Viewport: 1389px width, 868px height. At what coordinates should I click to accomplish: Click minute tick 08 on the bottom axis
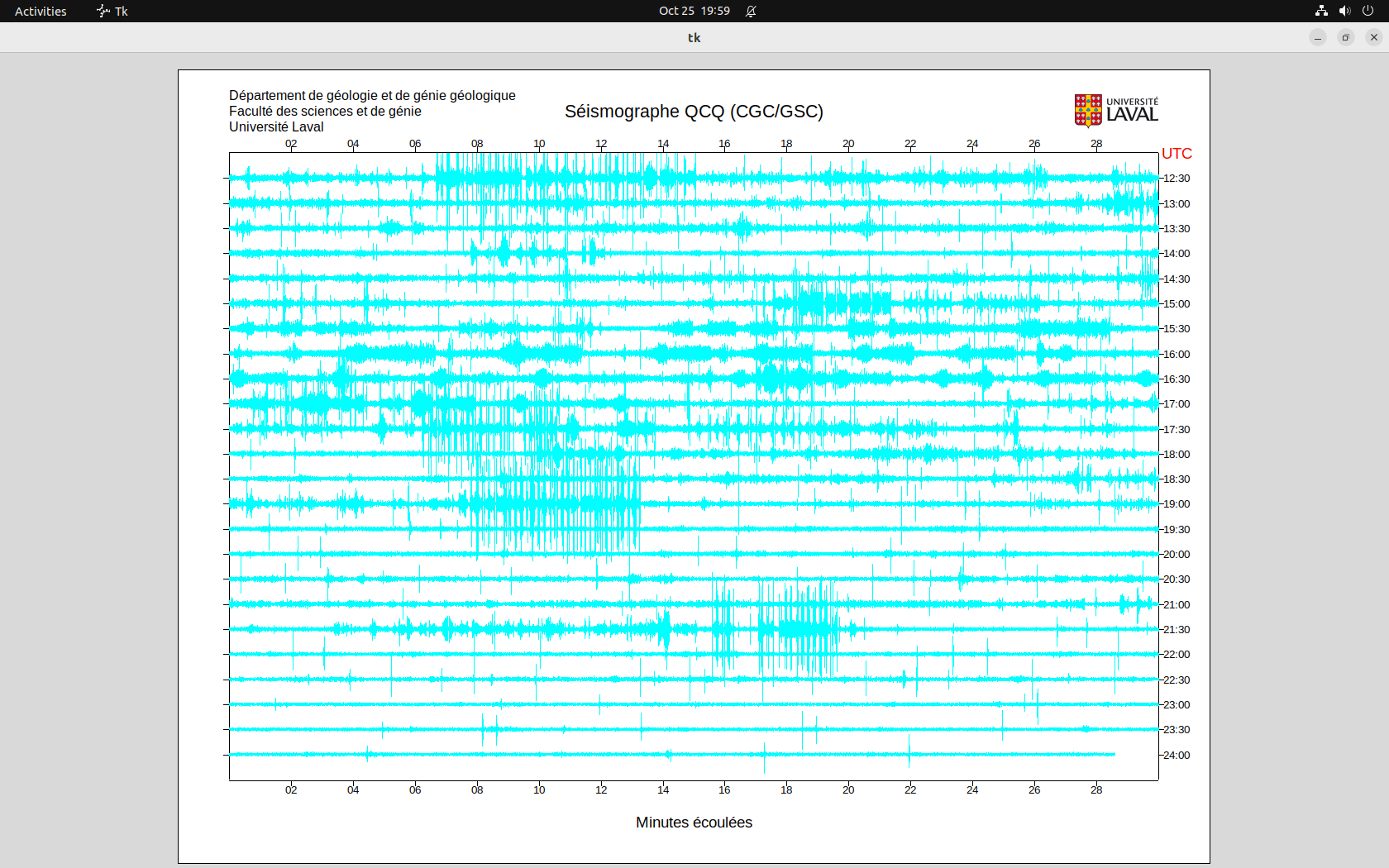(x=477, y=790)
